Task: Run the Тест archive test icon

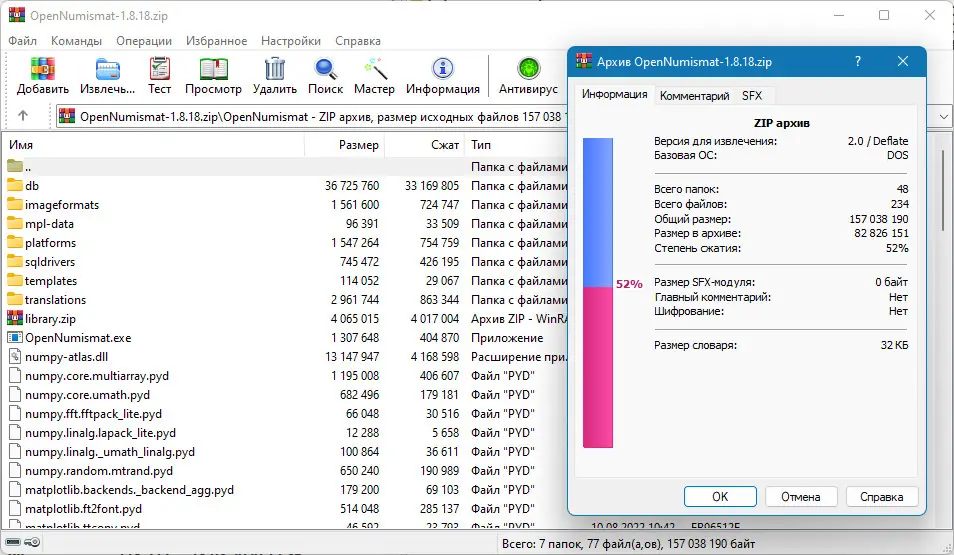Action: (159, 69)
